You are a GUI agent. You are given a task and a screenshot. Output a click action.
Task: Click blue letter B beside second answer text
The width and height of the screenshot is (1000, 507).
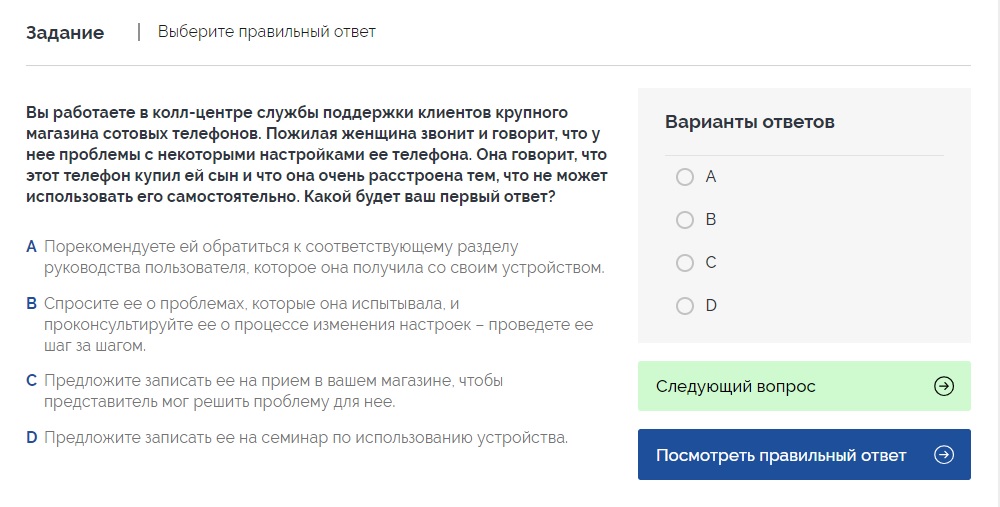[x=32, y=303]
